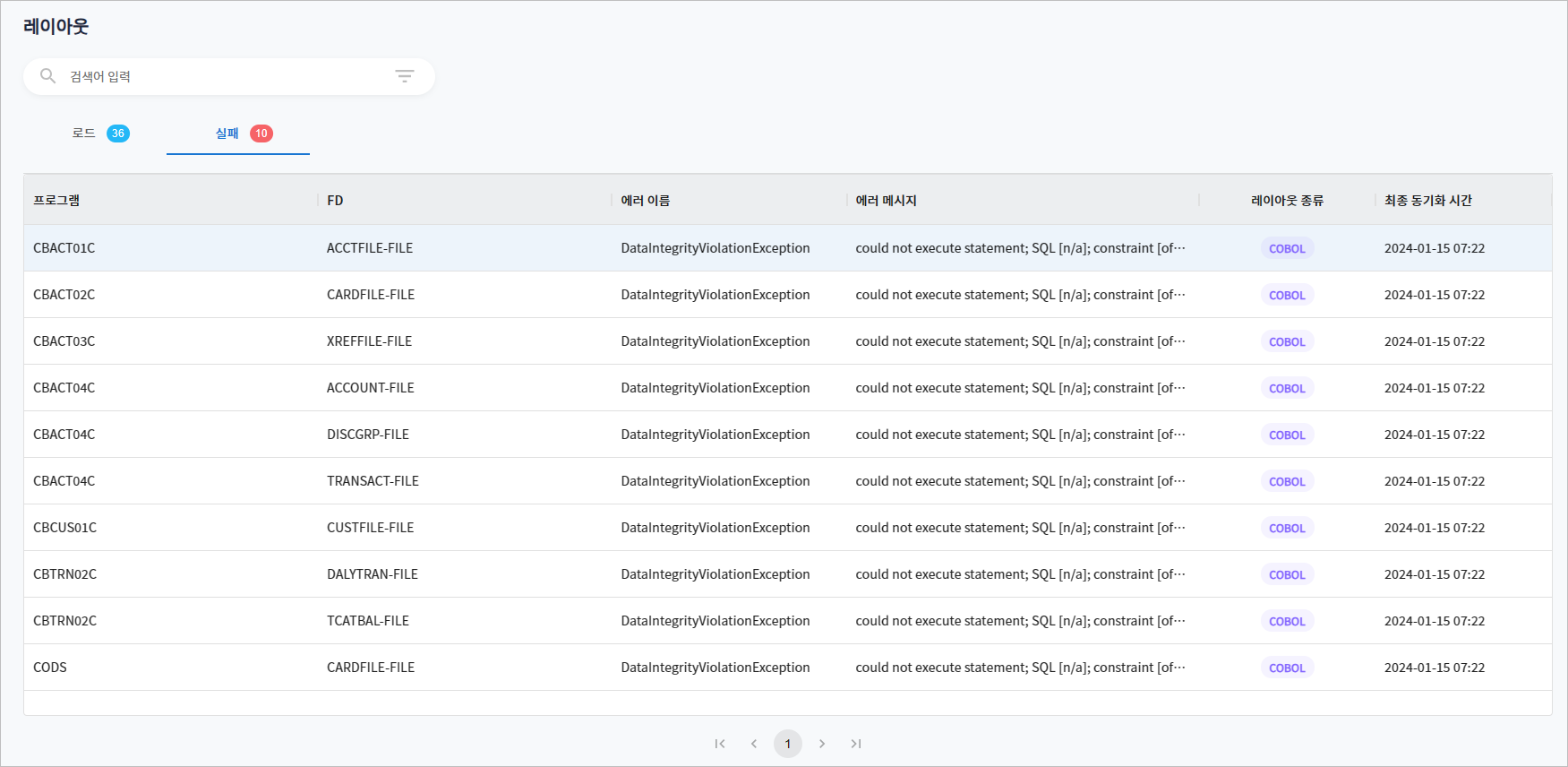
Task: Click the XREFFILE-FILE FD cell
Action: (370, 341)
